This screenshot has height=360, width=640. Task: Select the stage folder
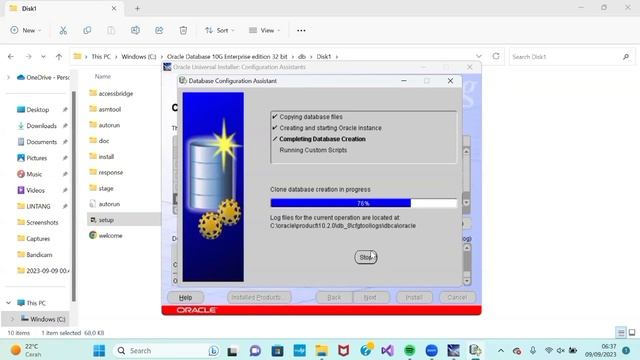pos(101,188)
